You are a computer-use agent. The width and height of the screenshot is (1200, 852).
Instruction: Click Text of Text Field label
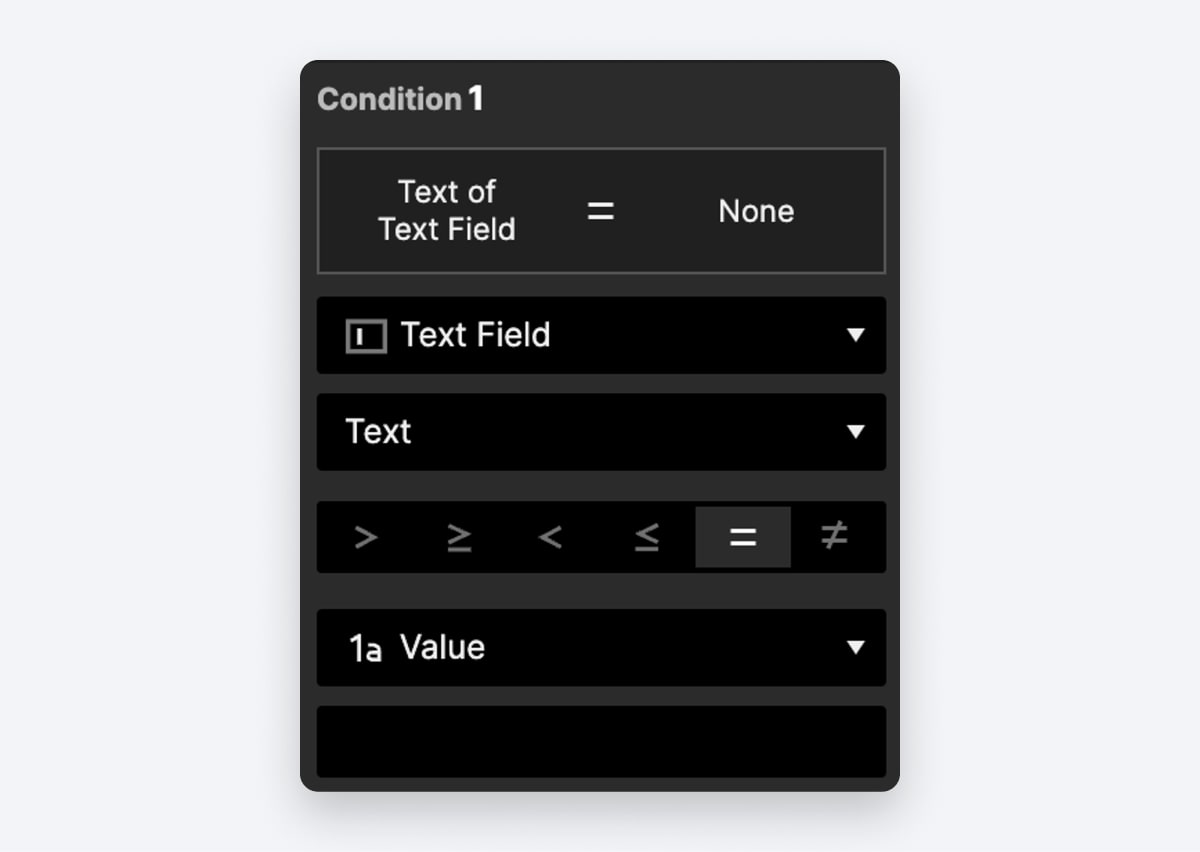tap(447, 210)
